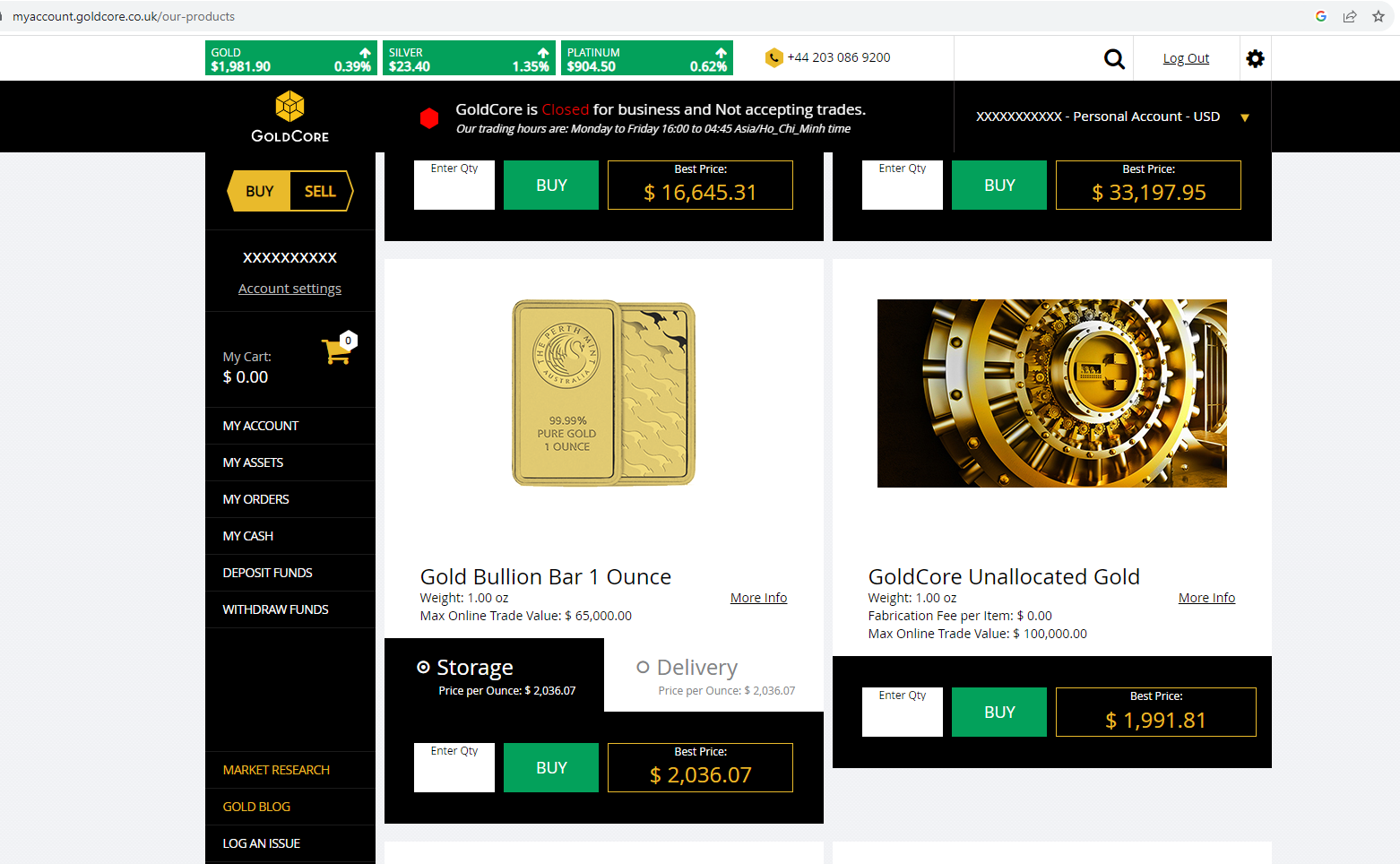
Task: Click the Gold Bullion Bar 1 Ounce title
Action: pyautogui.click(x=546, y=576)
